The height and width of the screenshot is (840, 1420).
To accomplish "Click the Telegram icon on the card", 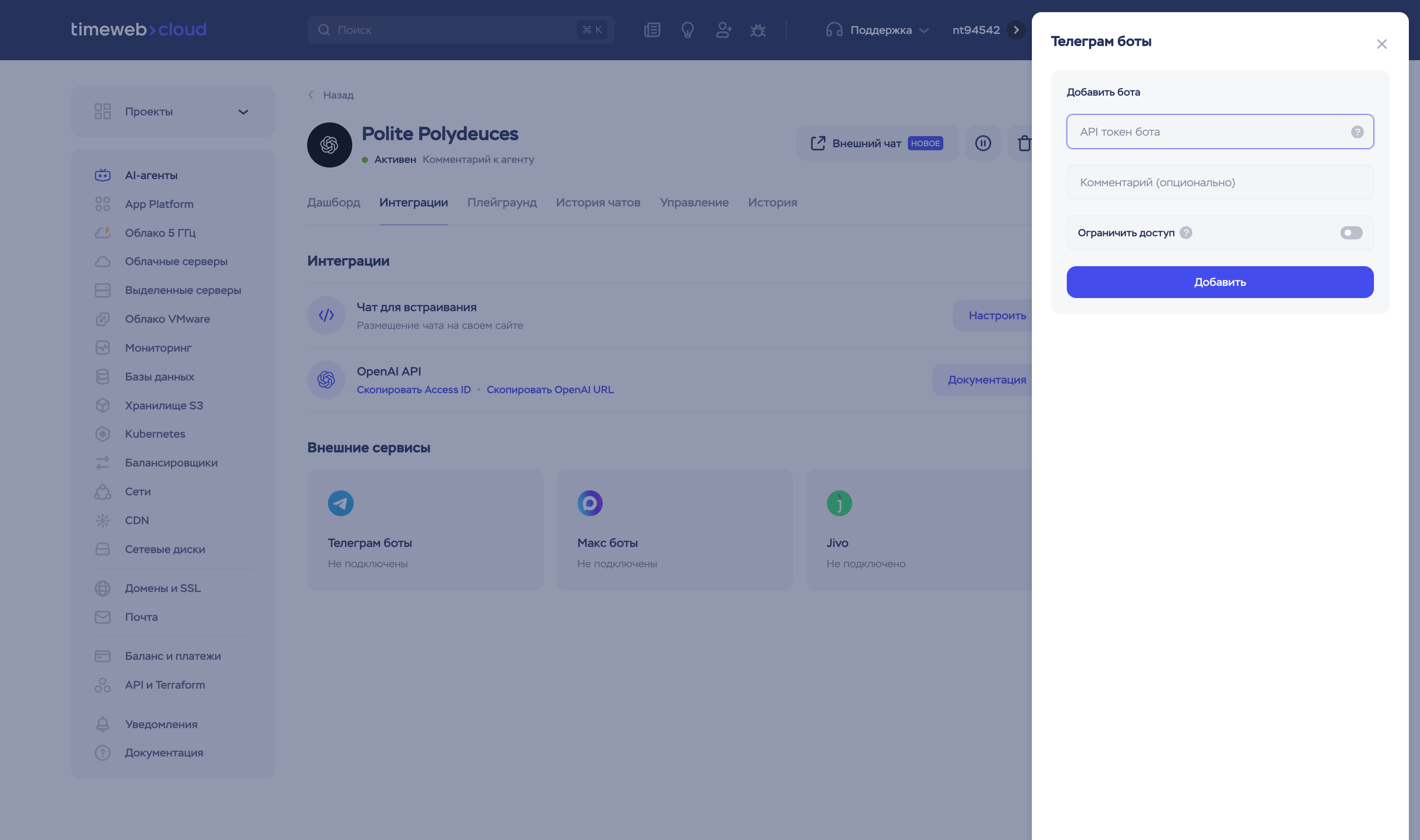I will 341,503.
